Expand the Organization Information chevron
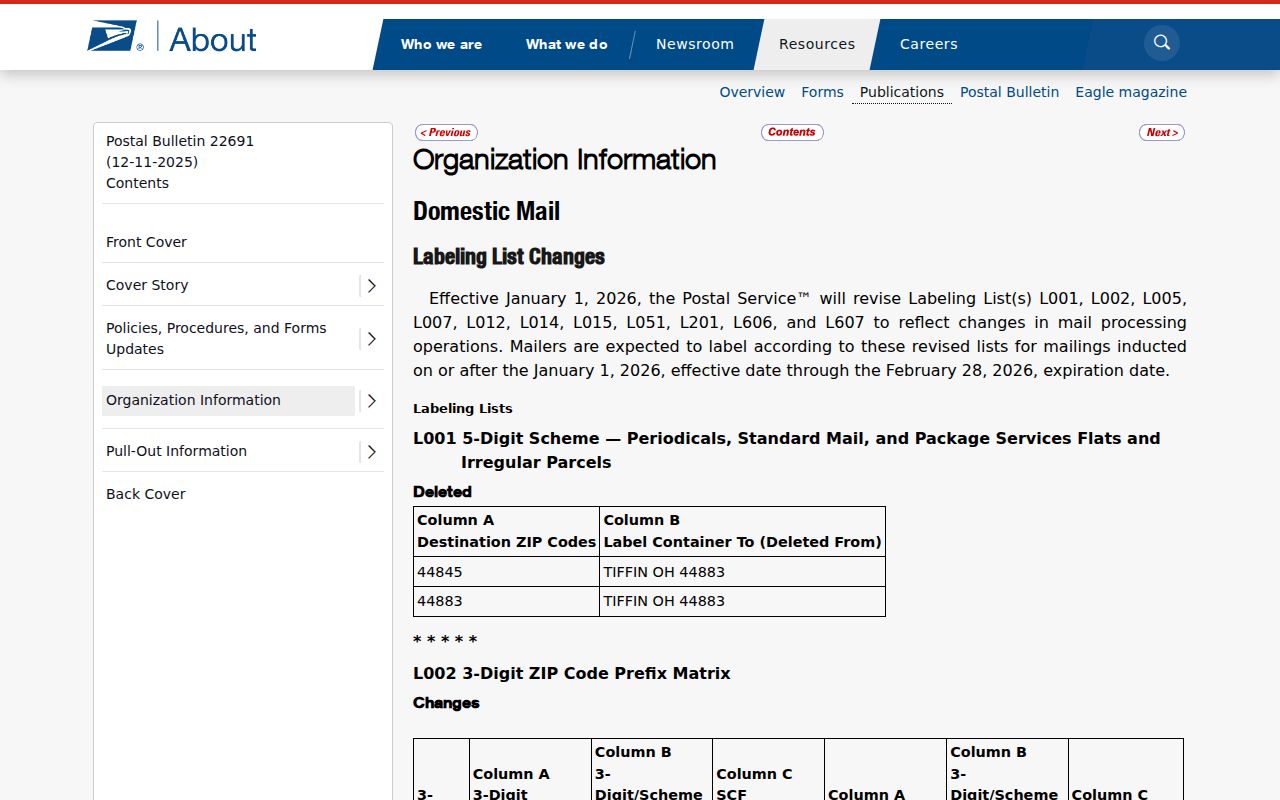The height and width of the screenshot is (800, 1280). point(371,401)
